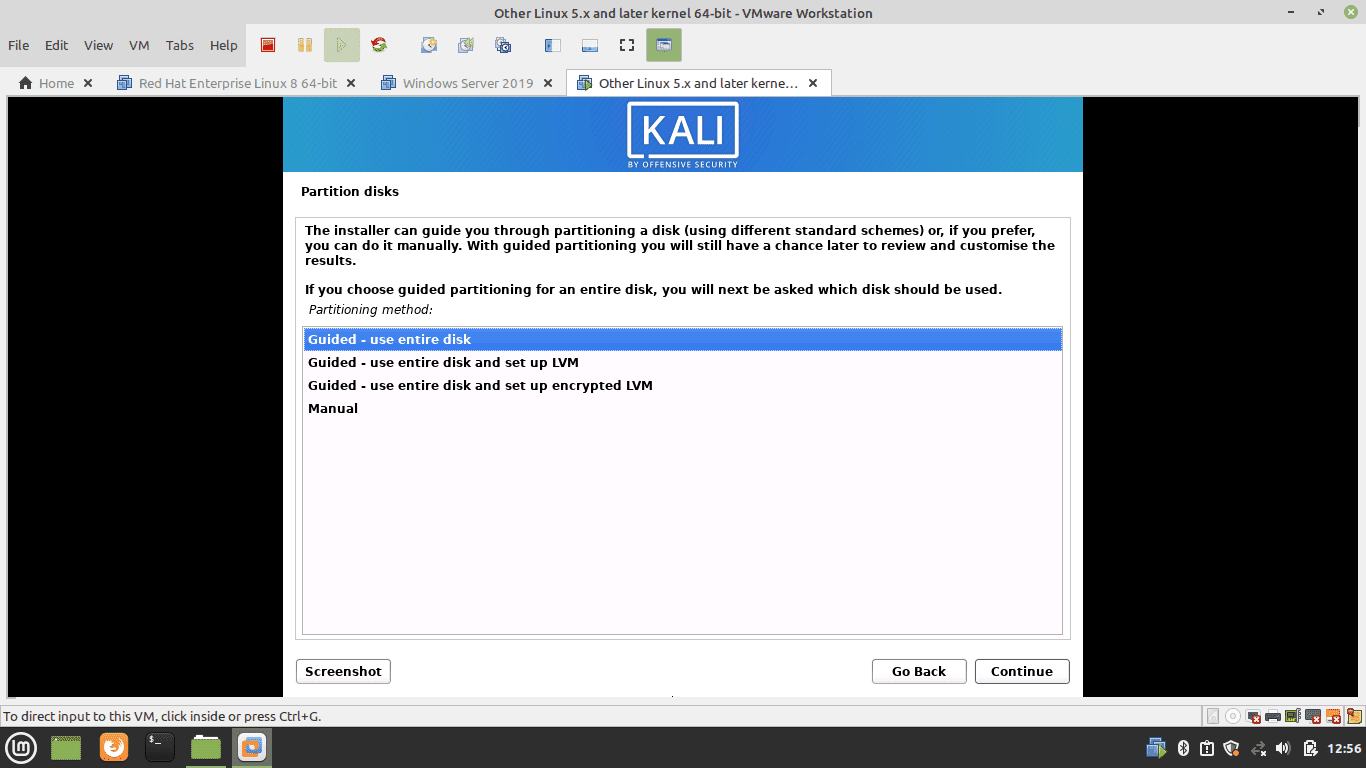Screen dimensions: 1366x768
Task: Enter full screen mode via toolbar icon
Action: [627, 45]
